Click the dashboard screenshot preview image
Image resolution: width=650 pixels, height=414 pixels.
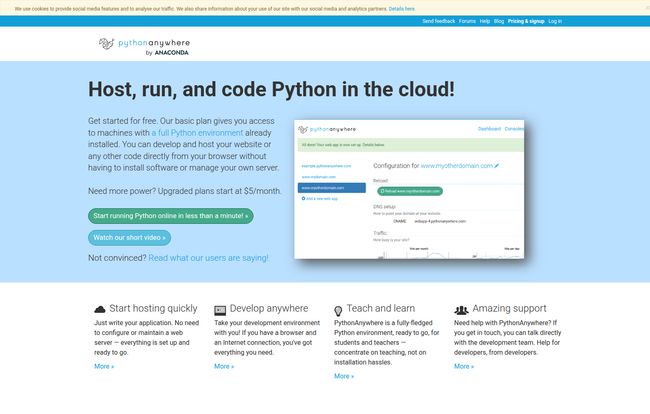(409, 189)
